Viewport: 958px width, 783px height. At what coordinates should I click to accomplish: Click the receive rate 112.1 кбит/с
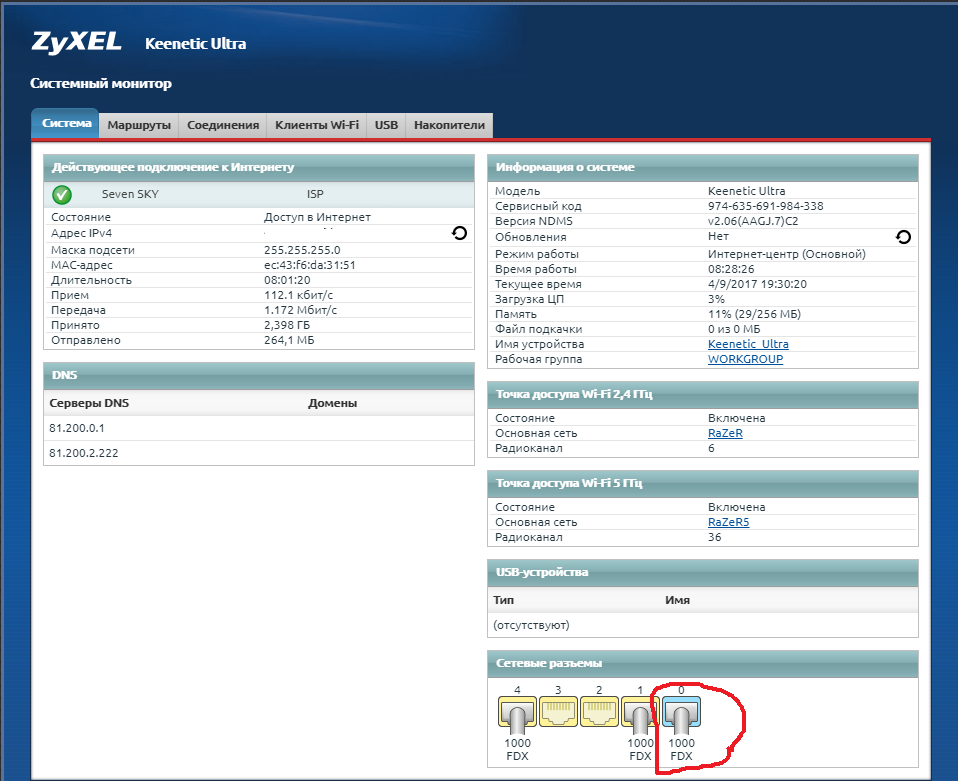[298, 295]
